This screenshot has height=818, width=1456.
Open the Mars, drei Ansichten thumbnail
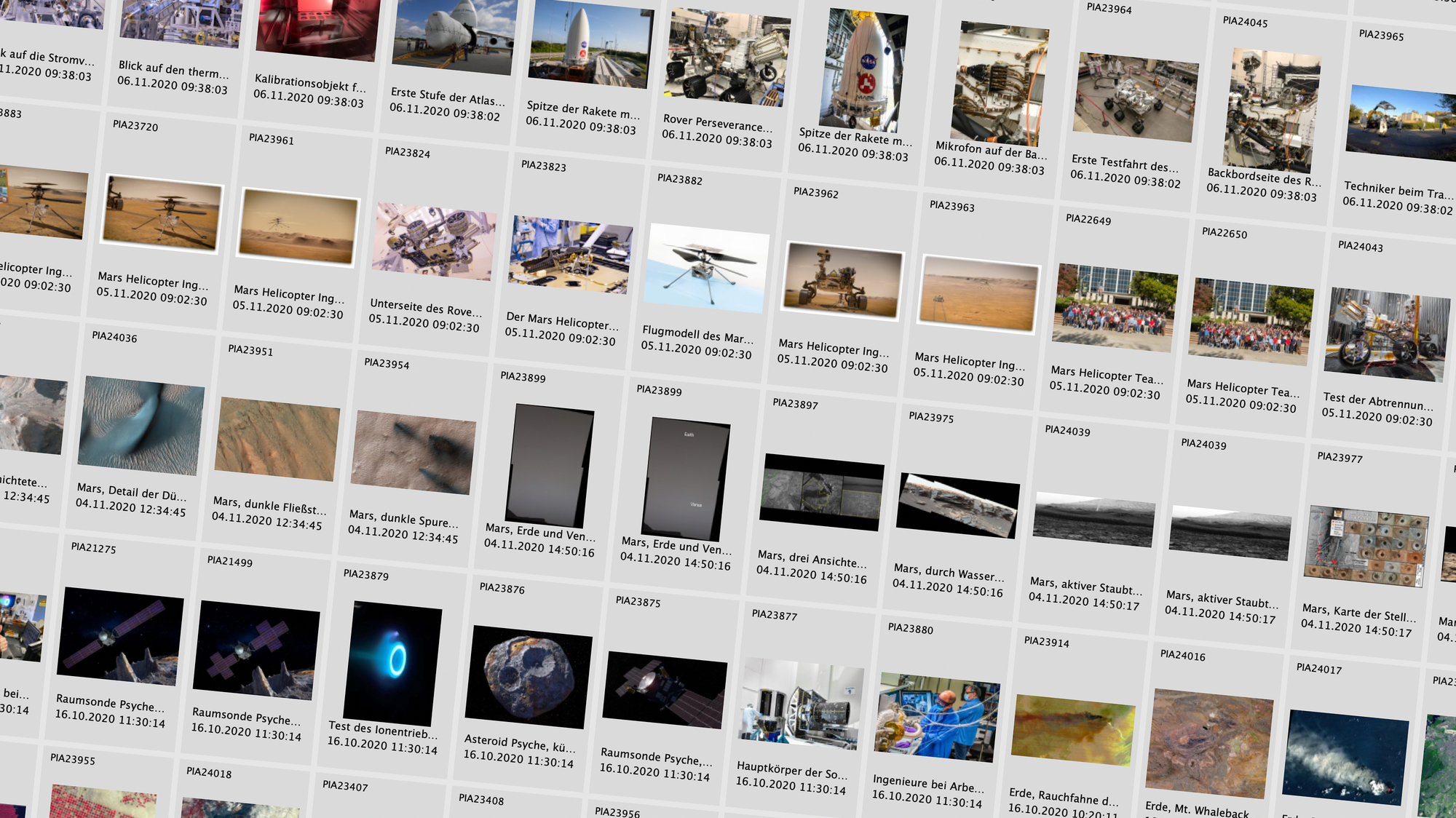pyautogui.click(x=821, y=493)
